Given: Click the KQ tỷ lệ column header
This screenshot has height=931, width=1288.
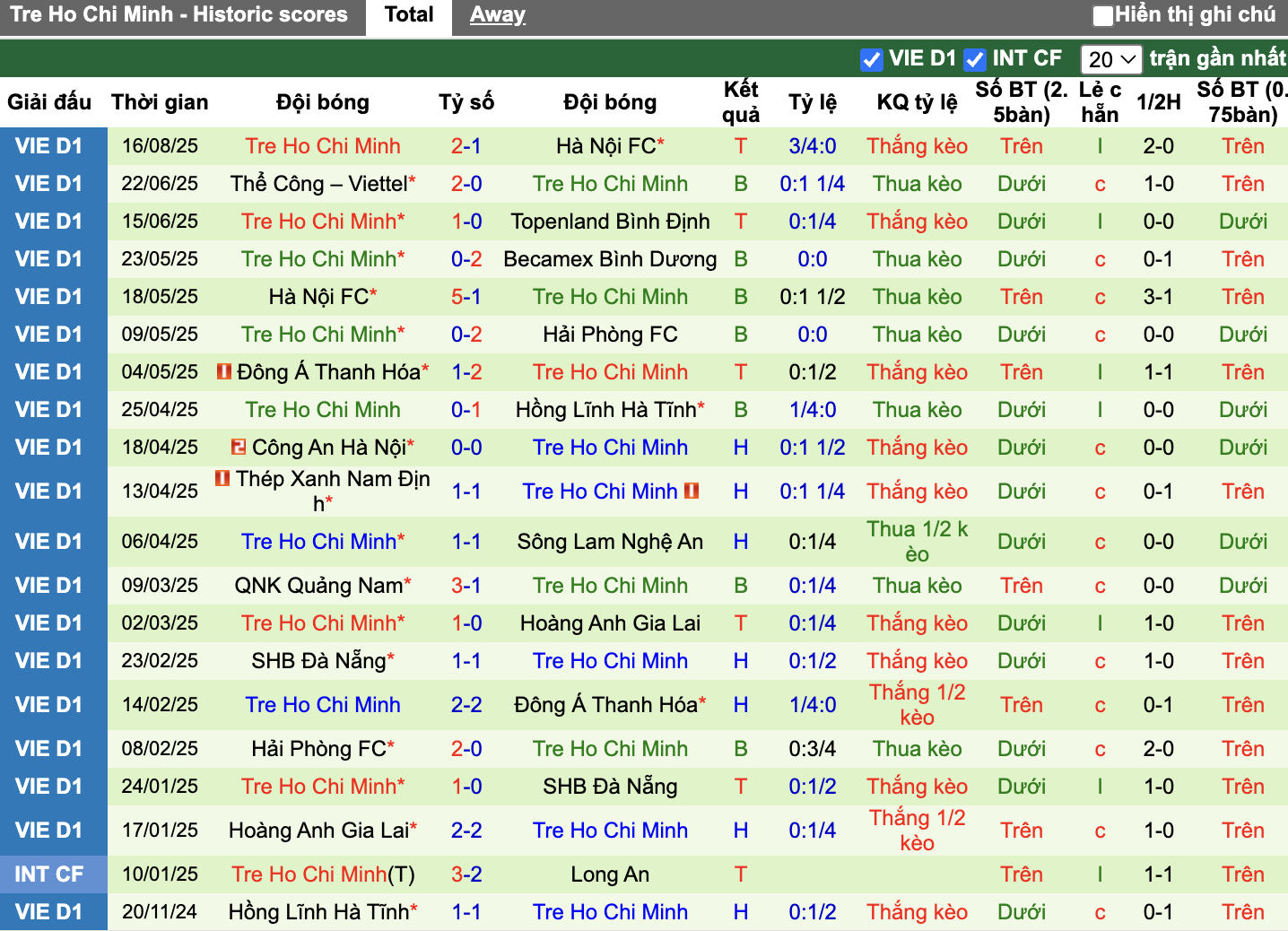Looking at the screenshot, I should coord(918,102).
